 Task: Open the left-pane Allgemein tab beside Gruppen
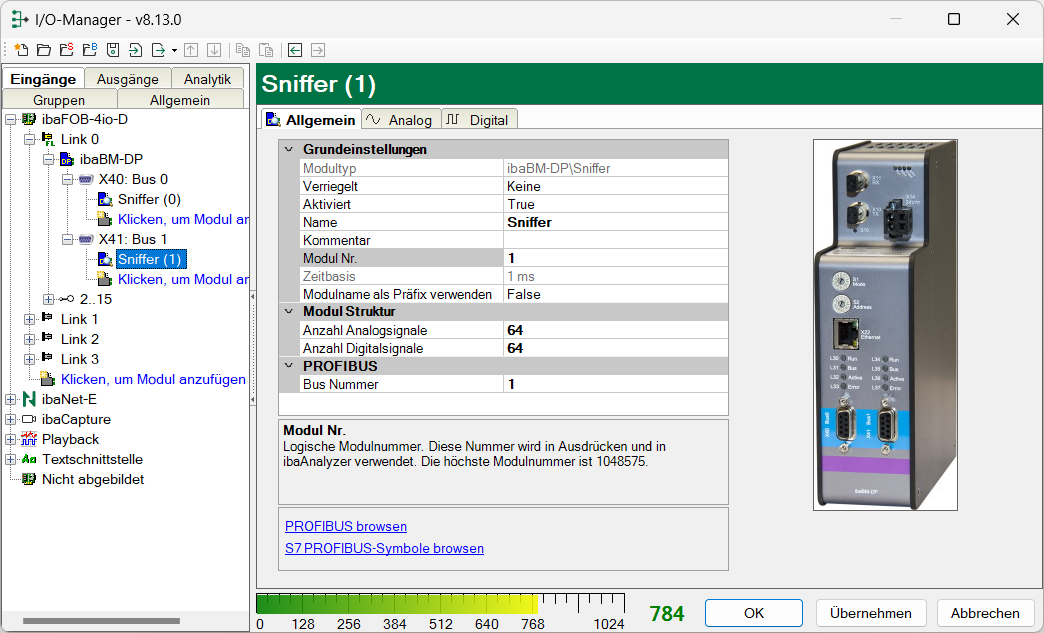point(180,99)
